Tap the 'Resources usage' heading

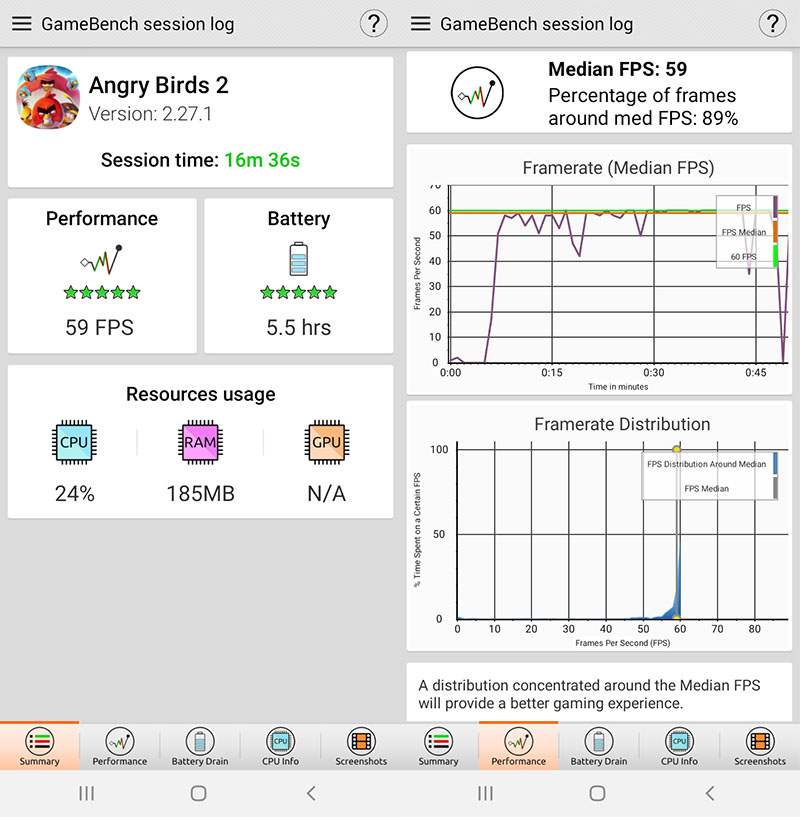201,394
